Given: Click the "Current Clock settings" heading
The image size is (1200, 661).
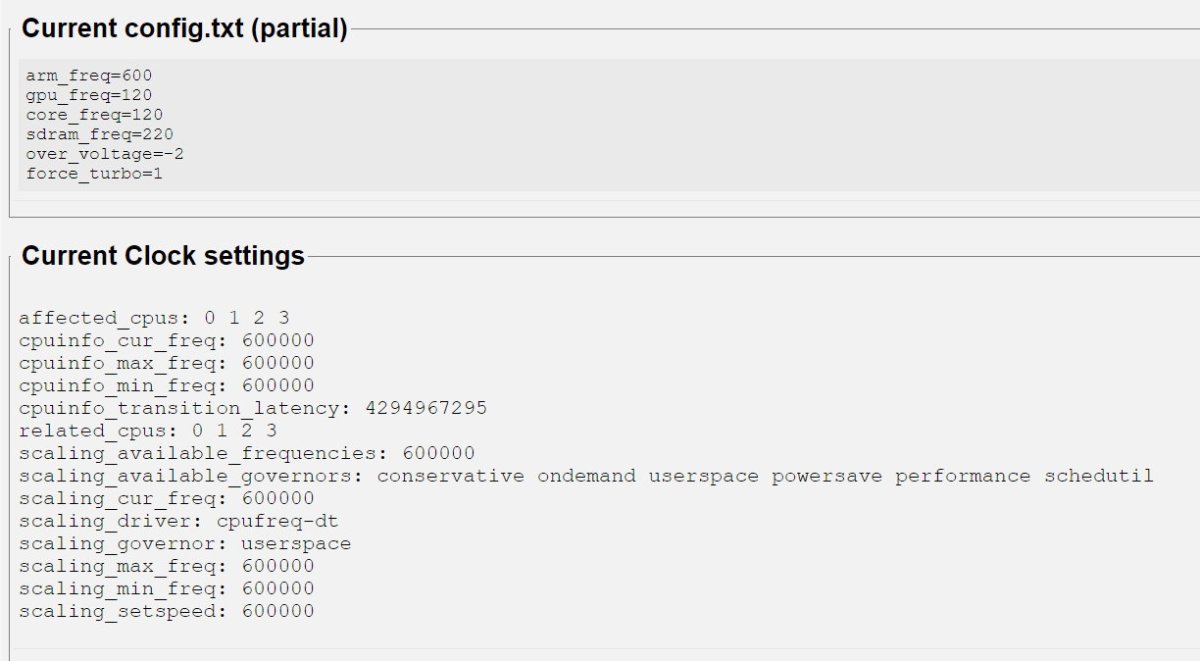Looking at the screenshot, I should point(163,256).
